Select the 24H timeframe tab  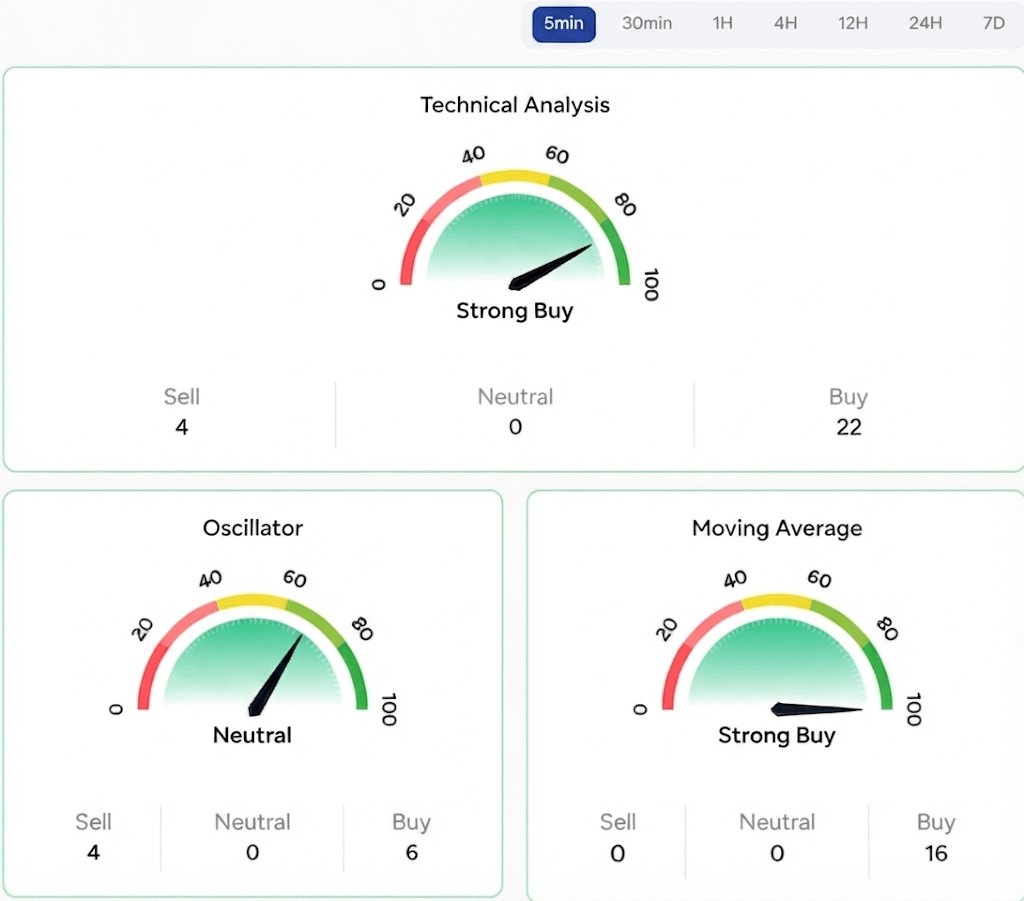pyautogui.click(x=925, y=24)
